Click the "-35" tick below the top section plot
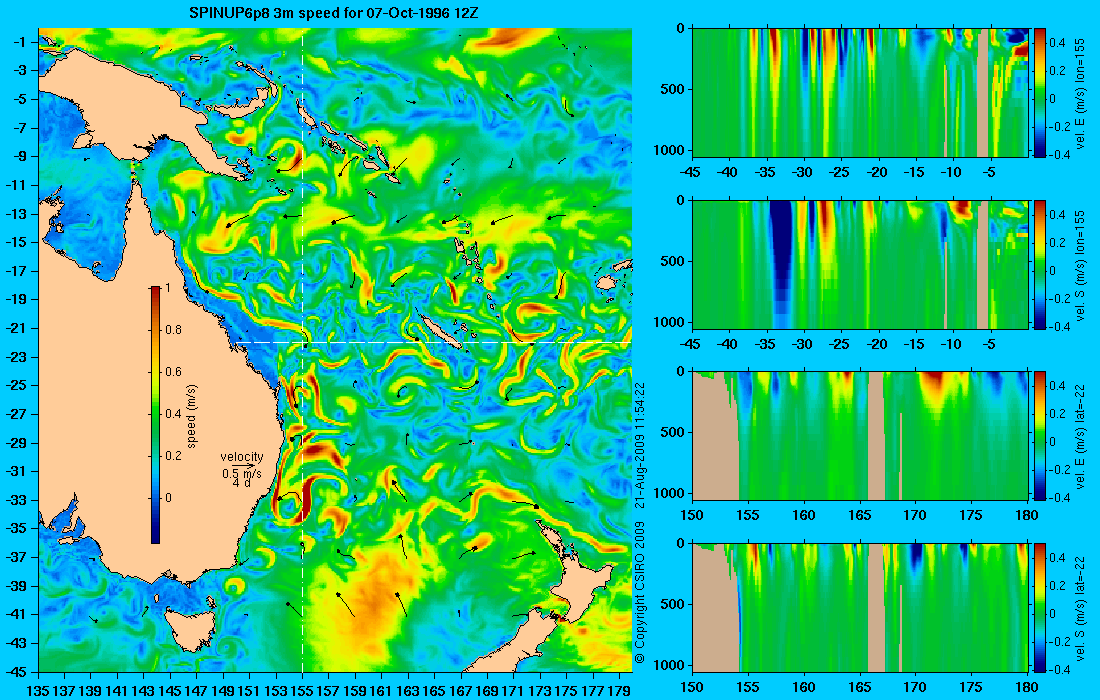Screen dimensions: 1100x700 (x=765, y=172)
